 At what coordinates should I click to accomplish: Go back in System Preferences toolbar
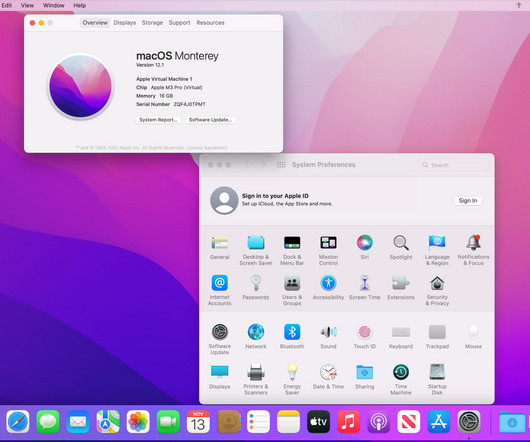click(x=247, y=165)
